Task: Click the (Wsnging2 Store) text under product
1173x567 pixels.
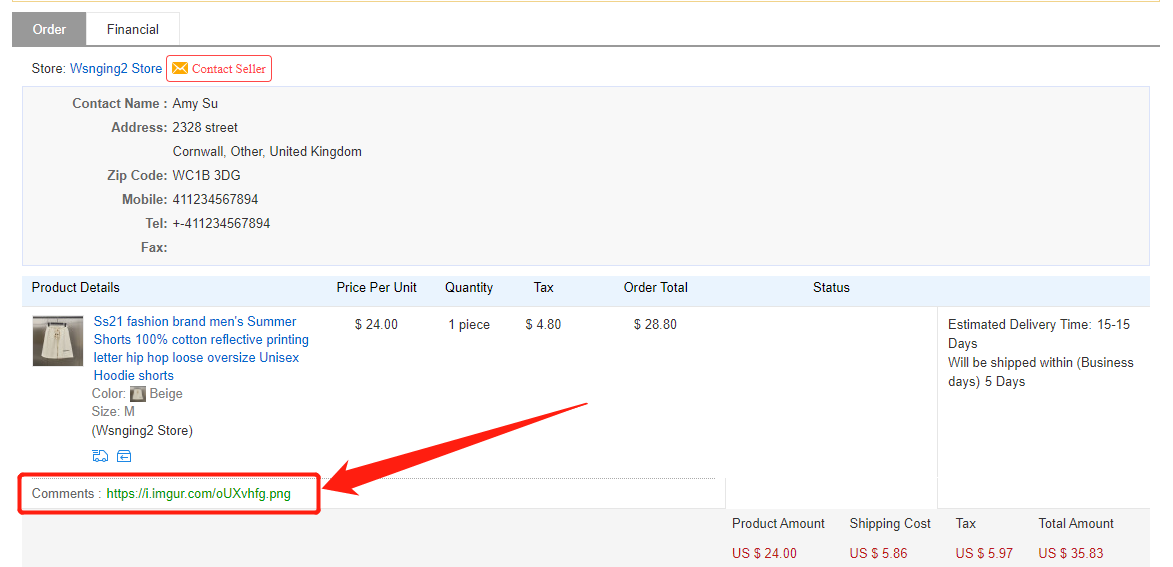Action: click(x=142, y=431)
